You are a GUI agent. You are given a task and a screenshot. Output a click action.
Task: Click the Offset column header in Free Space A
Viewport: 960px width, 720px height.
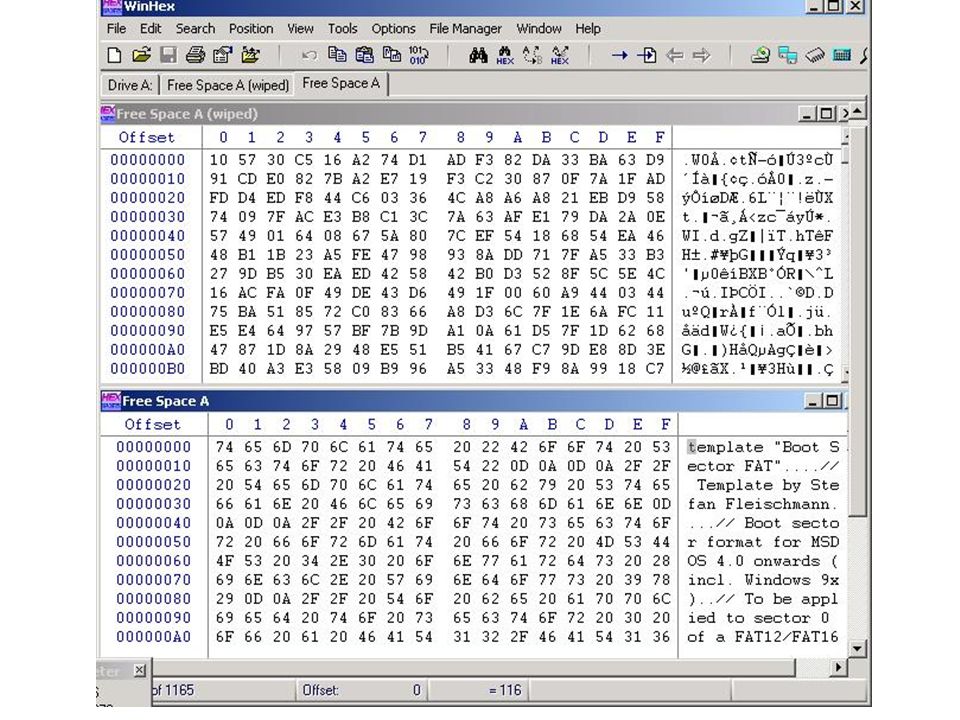tap(152, 424)
